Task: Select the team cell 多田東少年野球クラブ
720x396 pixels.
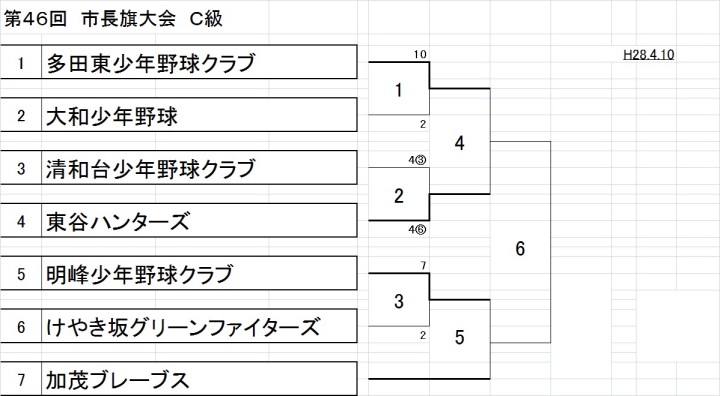Action: point(199,62)
